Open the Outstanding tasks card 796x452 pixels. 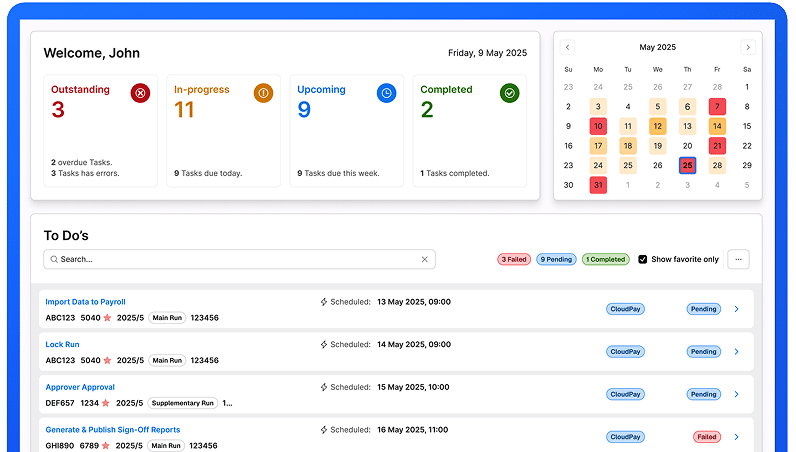click(101, 131)
